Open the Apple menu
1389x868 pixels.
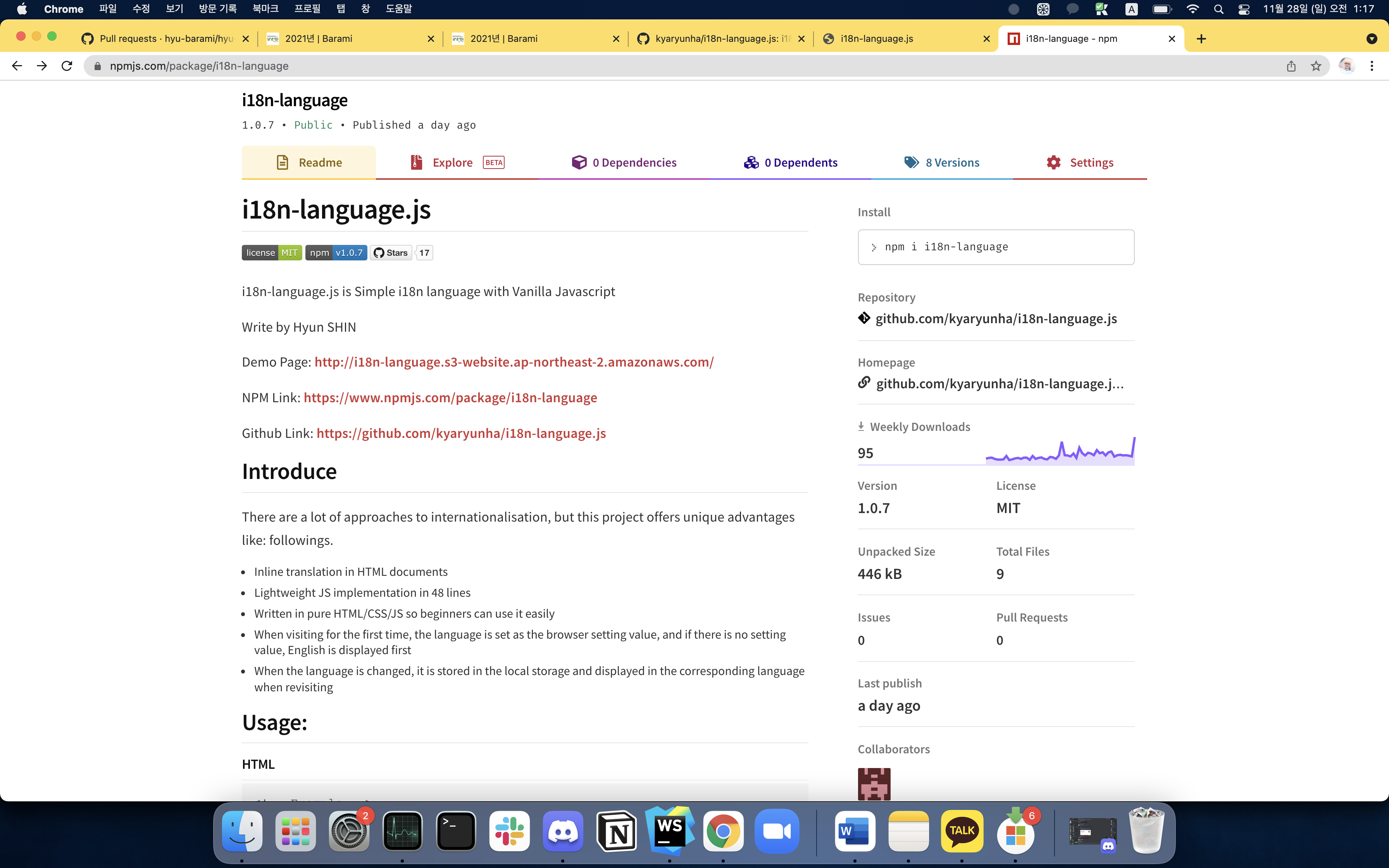click(22, 9)
